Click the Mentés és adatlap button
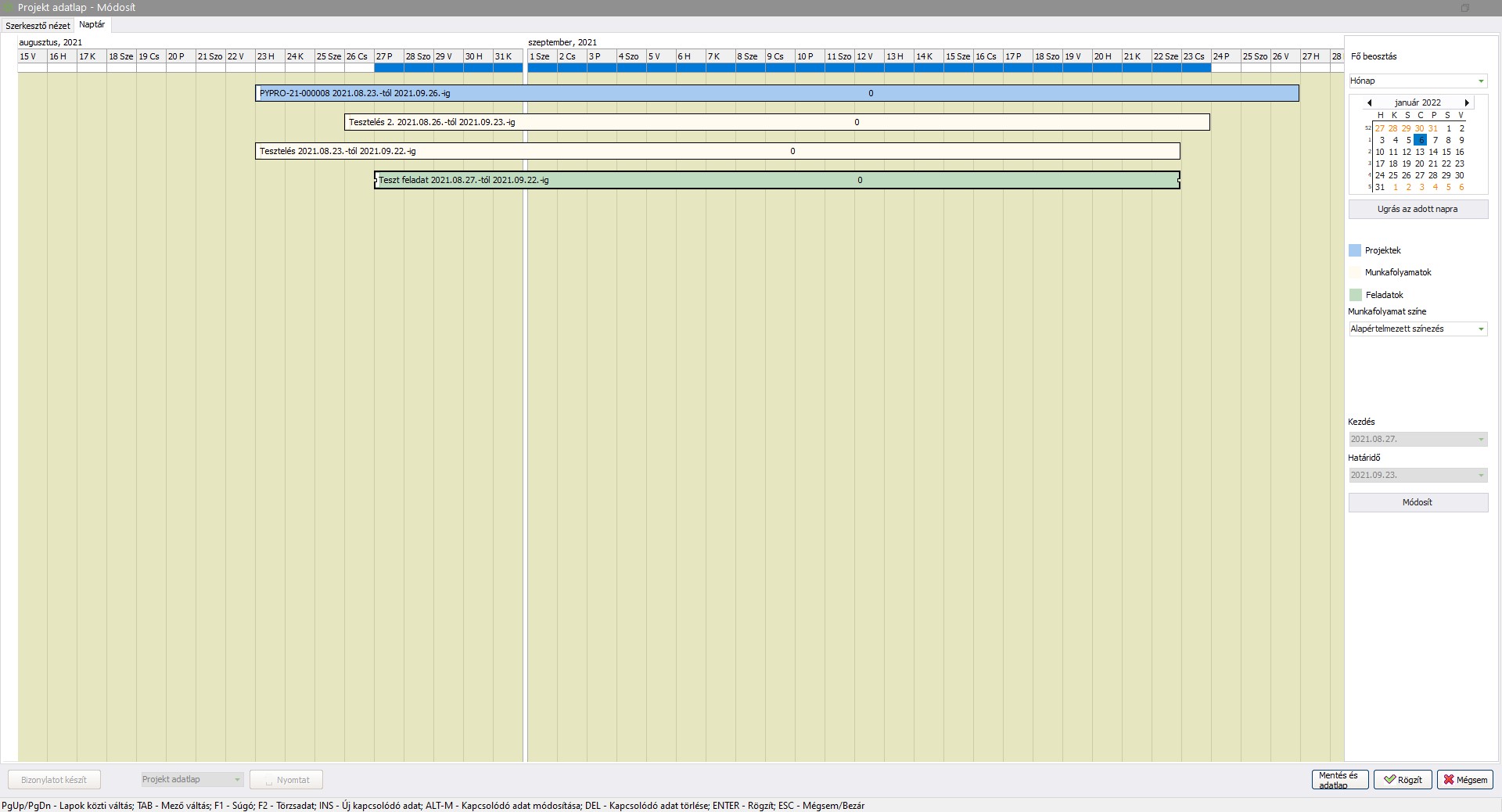Screen dimensions: 1502x812 [x=1339, y=780]
